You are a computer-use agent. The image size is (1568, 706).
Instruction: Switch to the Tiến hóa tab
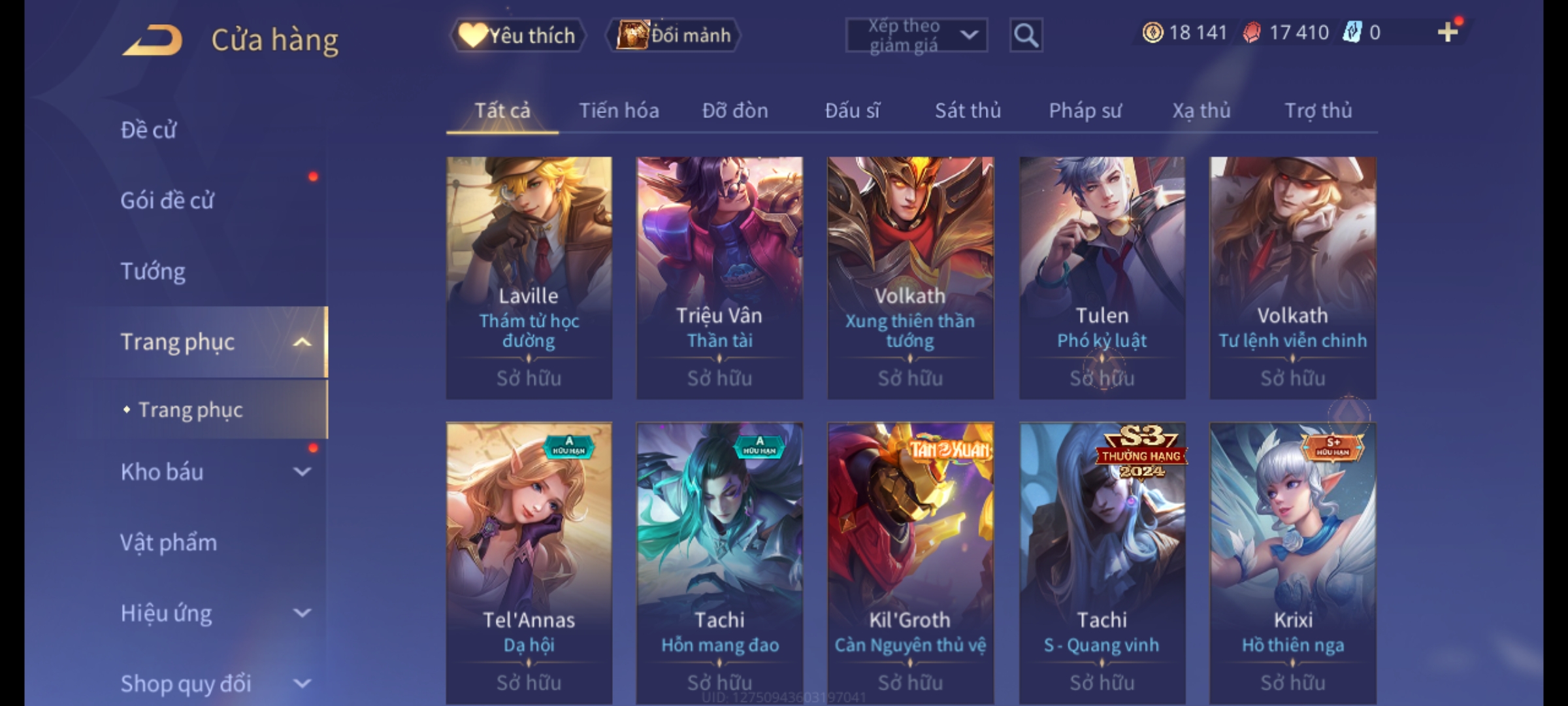[x=619, y=110]
